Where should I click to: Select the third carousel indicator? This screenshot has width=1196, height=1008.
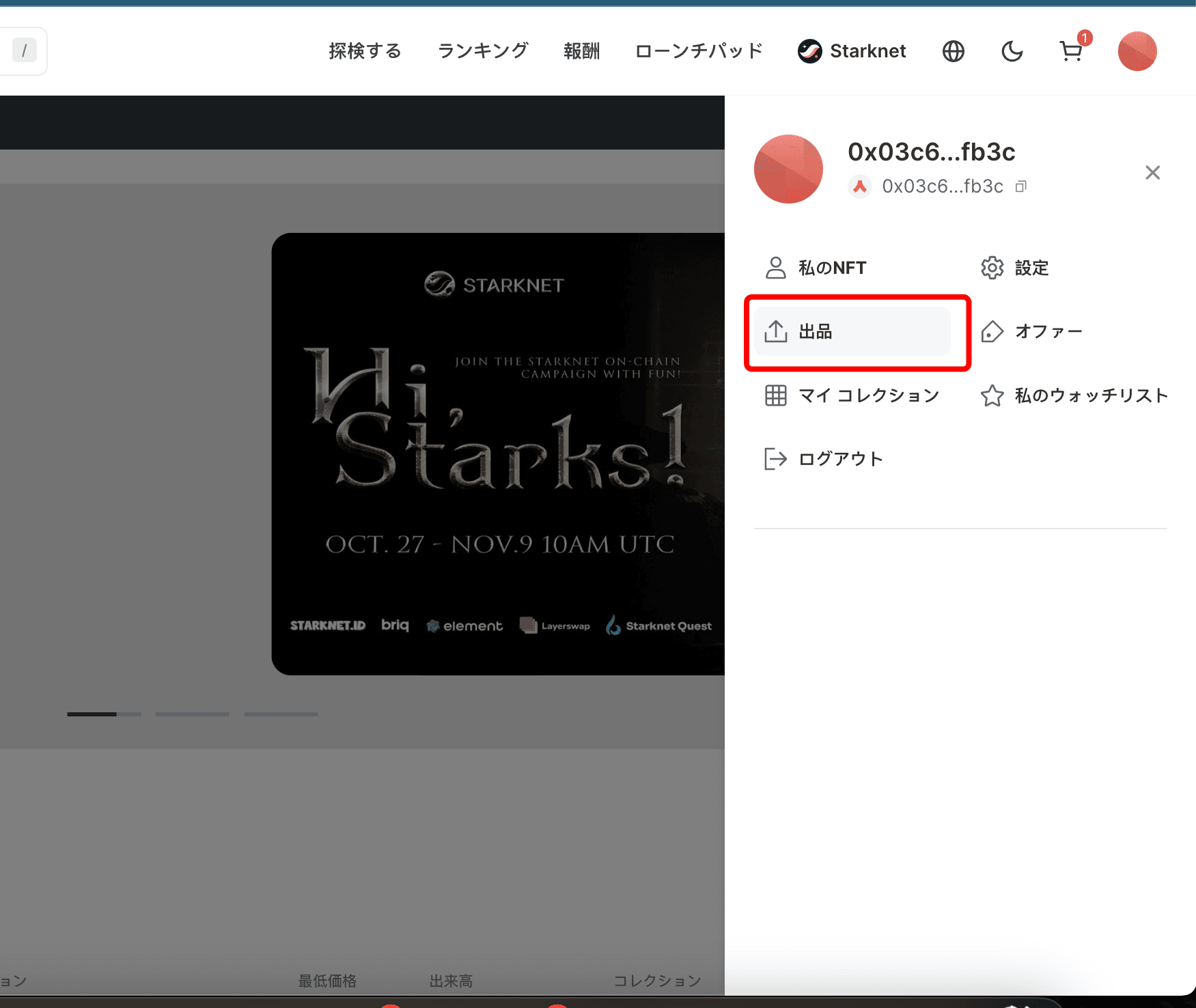click(x=281, y=714)
